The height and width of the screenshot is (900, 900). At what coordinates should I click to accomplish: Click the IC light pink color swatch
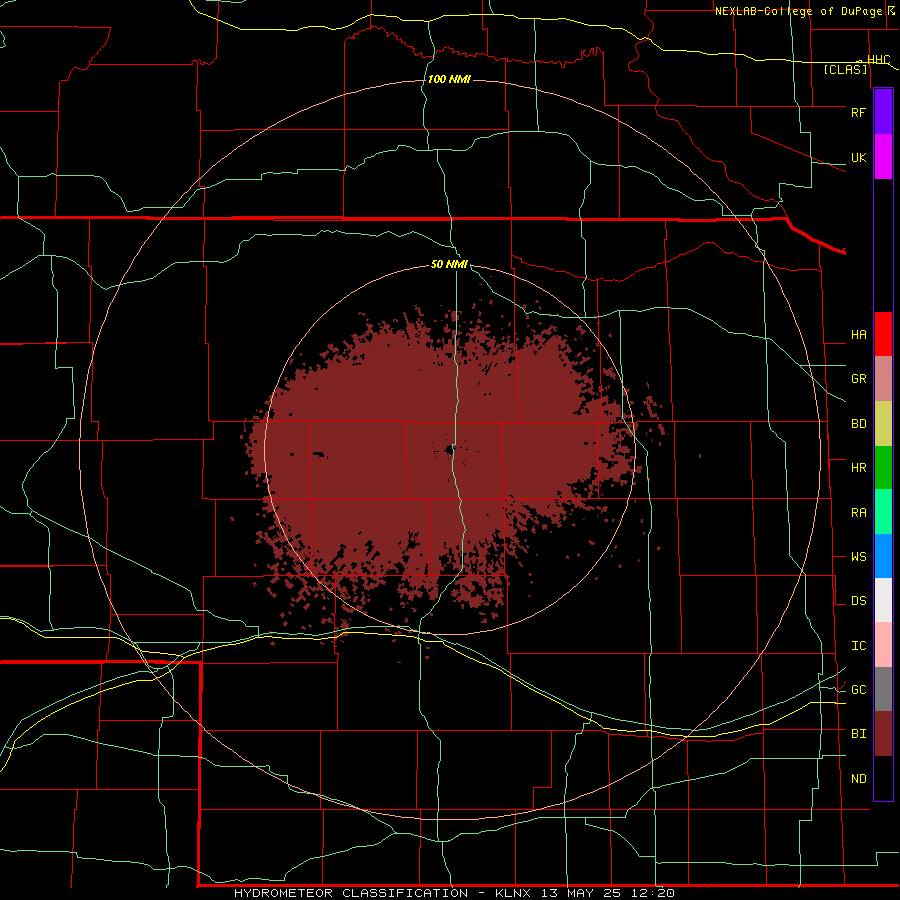pos(883,645)
